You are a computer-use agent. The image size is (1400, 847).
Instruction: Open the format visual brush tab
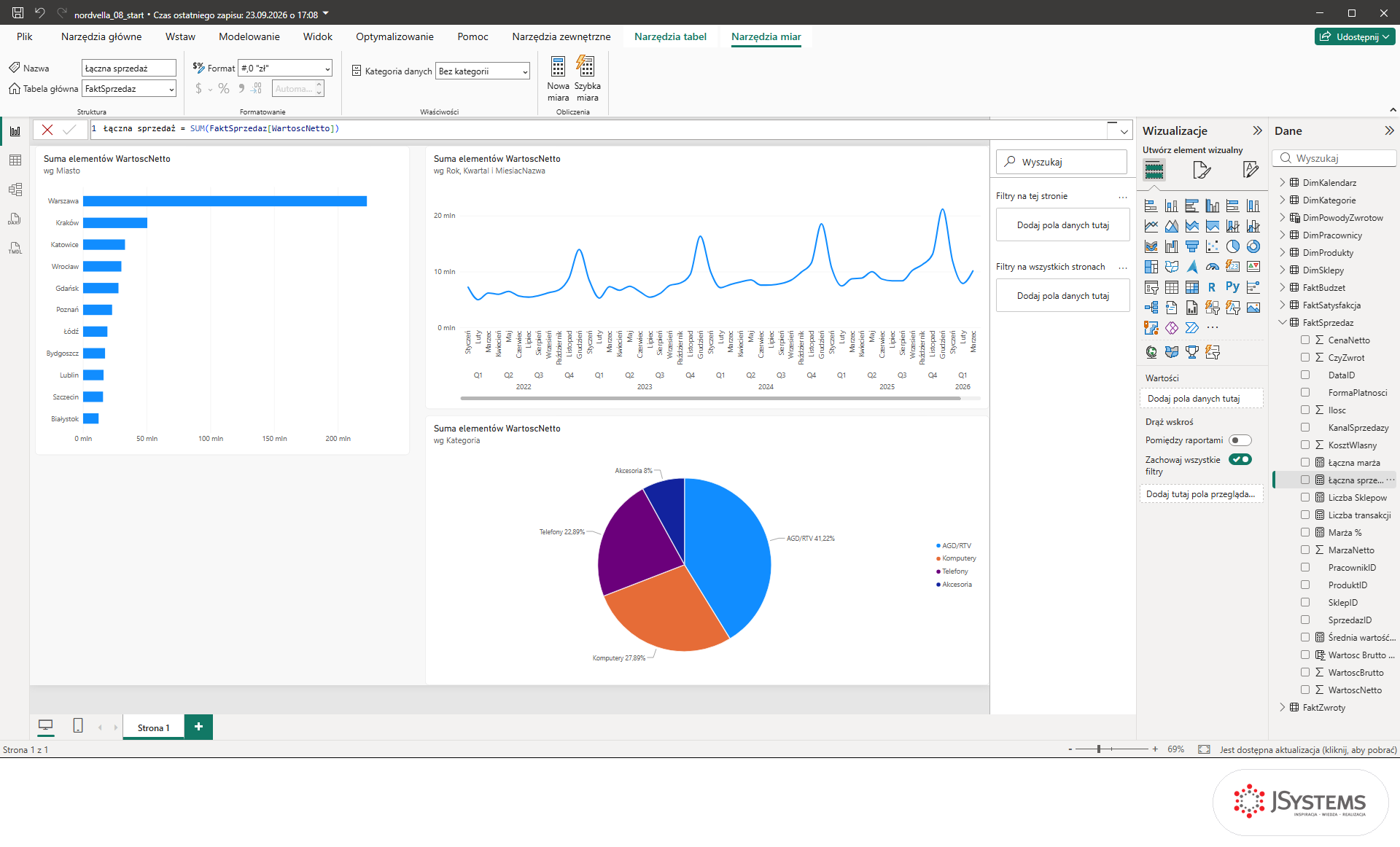coord(1202,170)
